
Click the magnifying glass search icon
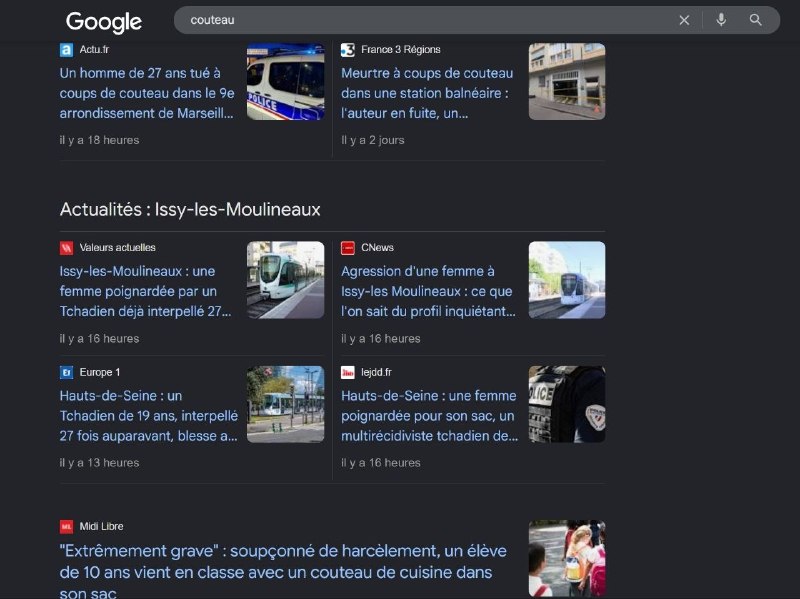[x=756, y=20]
